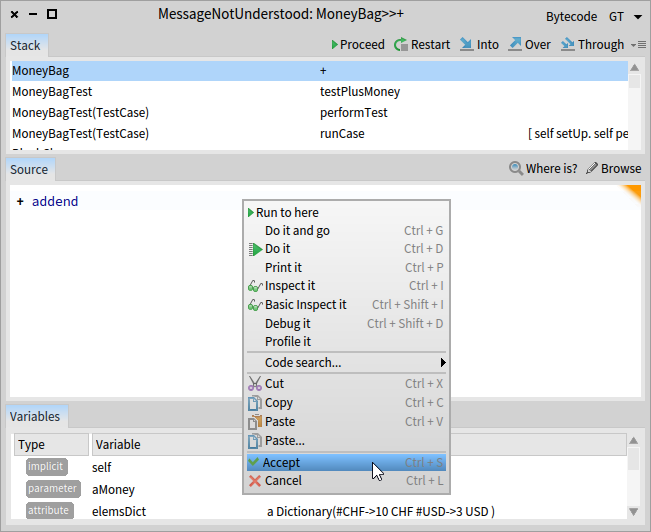Image resolution: width=651 pixels, height=532 pixels.
Task: Switch to Bytecode debugger
Action: click(571, 17)
